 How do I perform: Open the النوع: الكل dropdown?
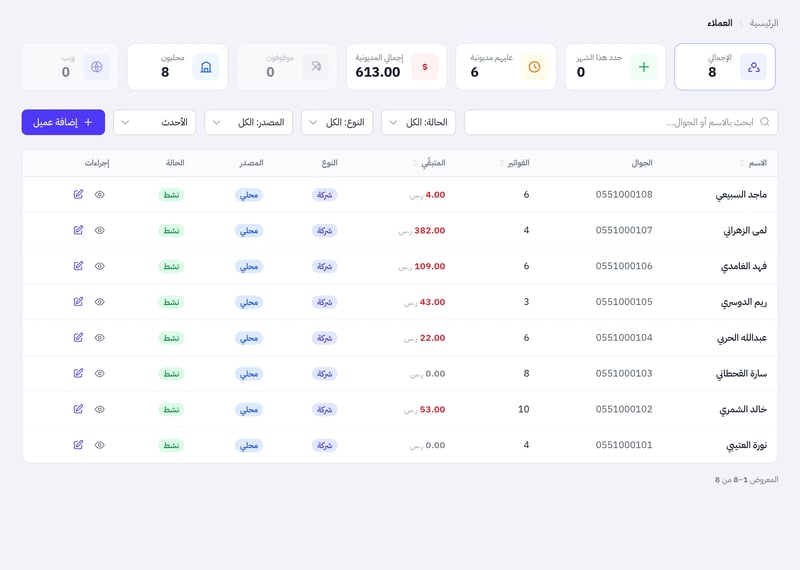[x=337, y=122]
